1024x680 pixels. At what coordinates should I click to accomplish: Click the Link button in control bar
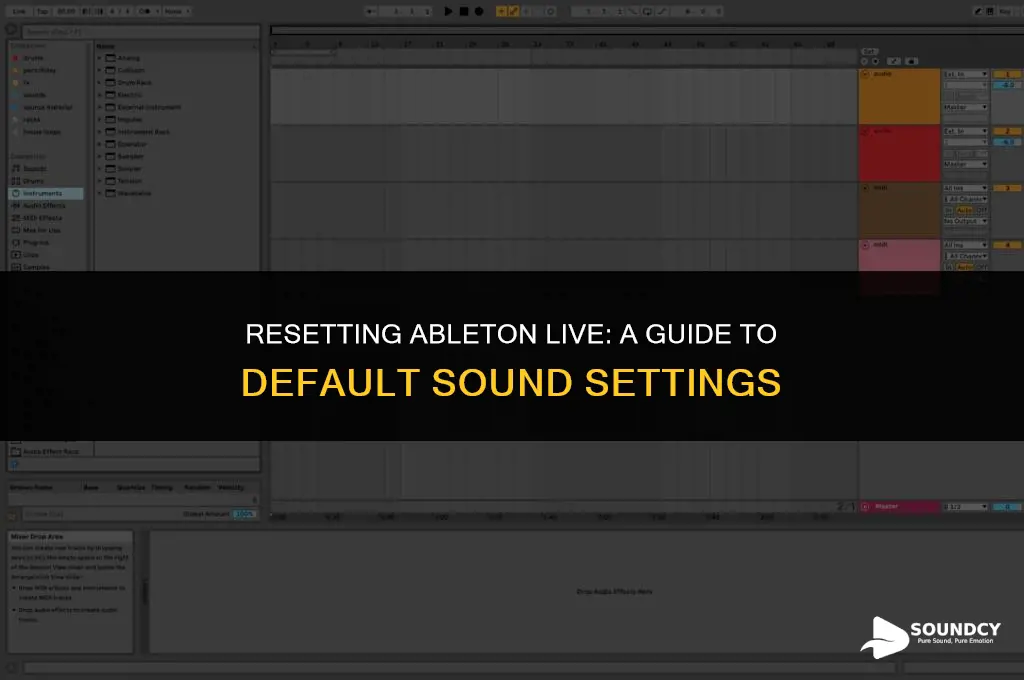click(20, 11)
